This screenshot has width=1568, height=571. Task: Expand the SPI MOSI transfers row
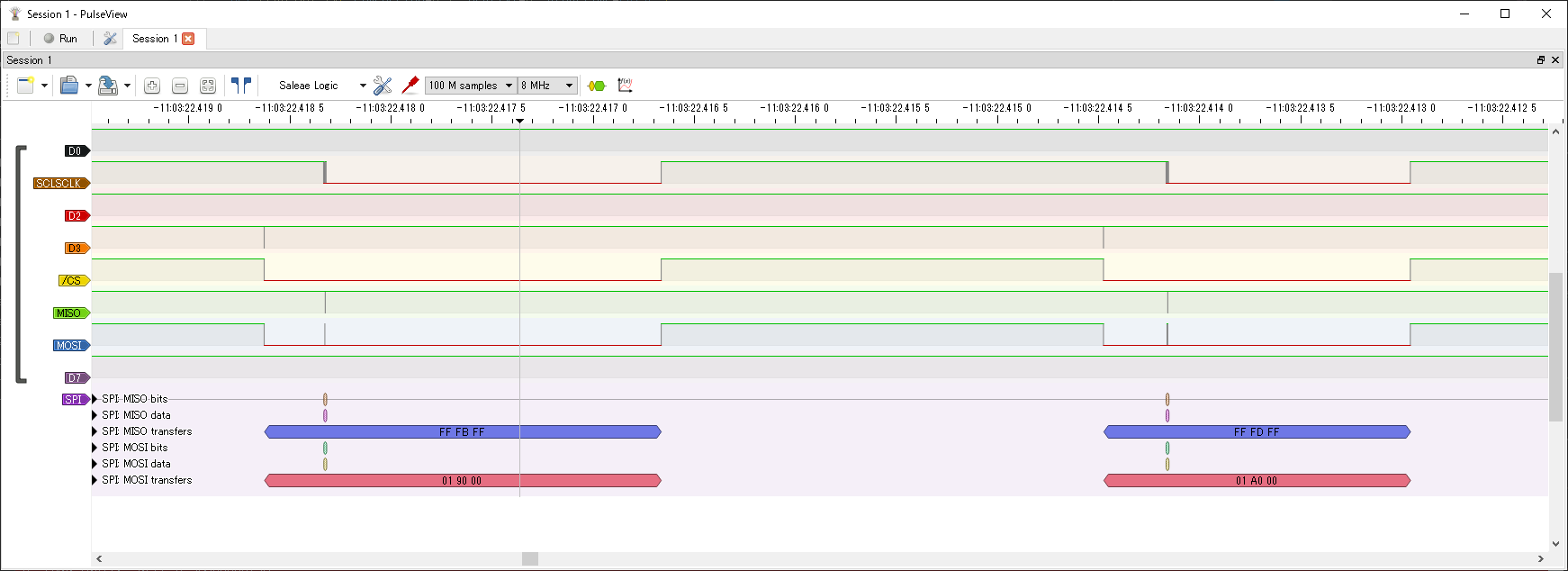(x=95, y=480)
